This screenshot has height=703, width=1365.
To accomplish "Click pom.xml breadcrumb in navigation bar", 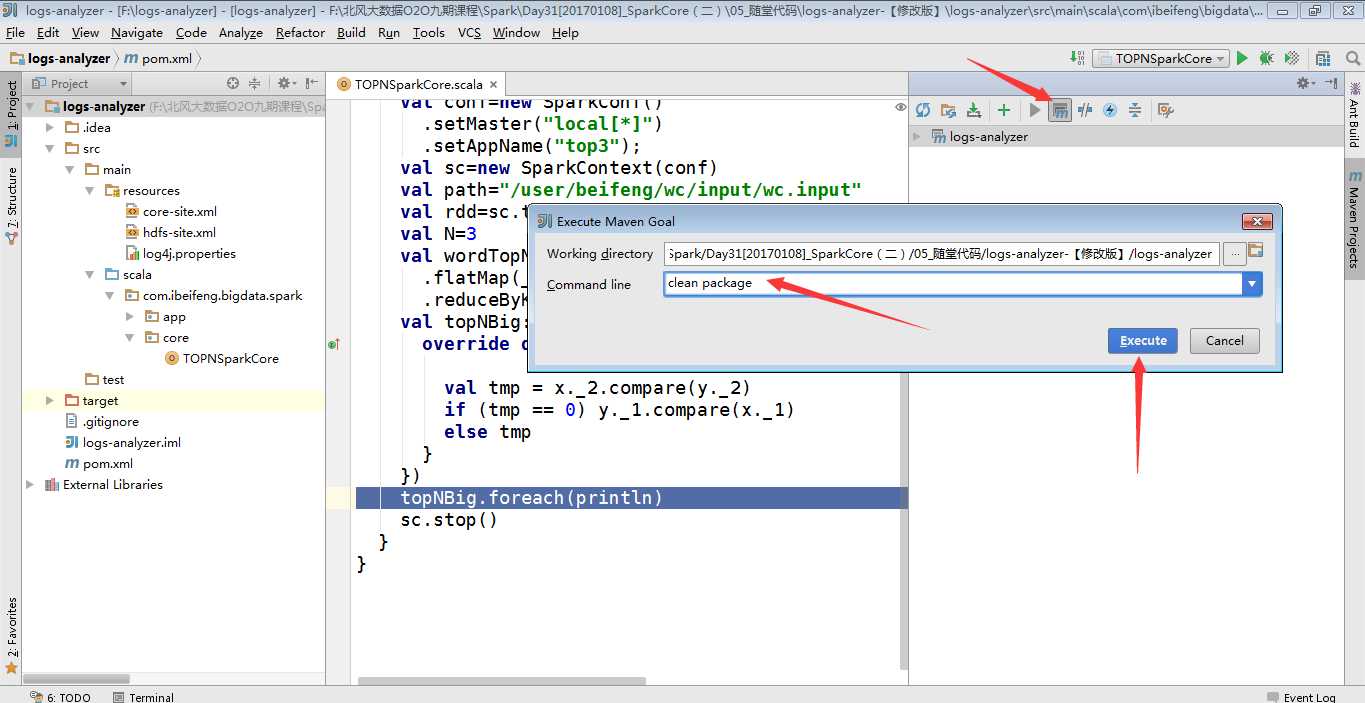I will pos(158,58).
